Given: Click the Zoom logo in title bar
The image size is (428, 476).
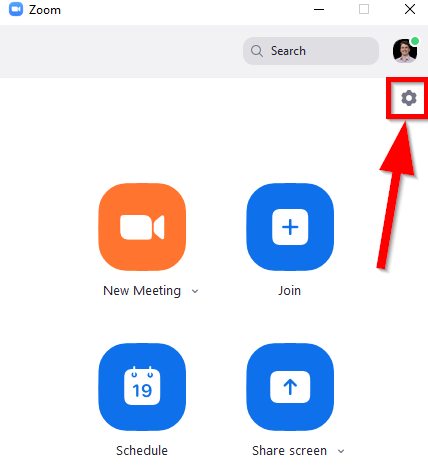Looking at the screenshot, I should click(x=16, y=9).
